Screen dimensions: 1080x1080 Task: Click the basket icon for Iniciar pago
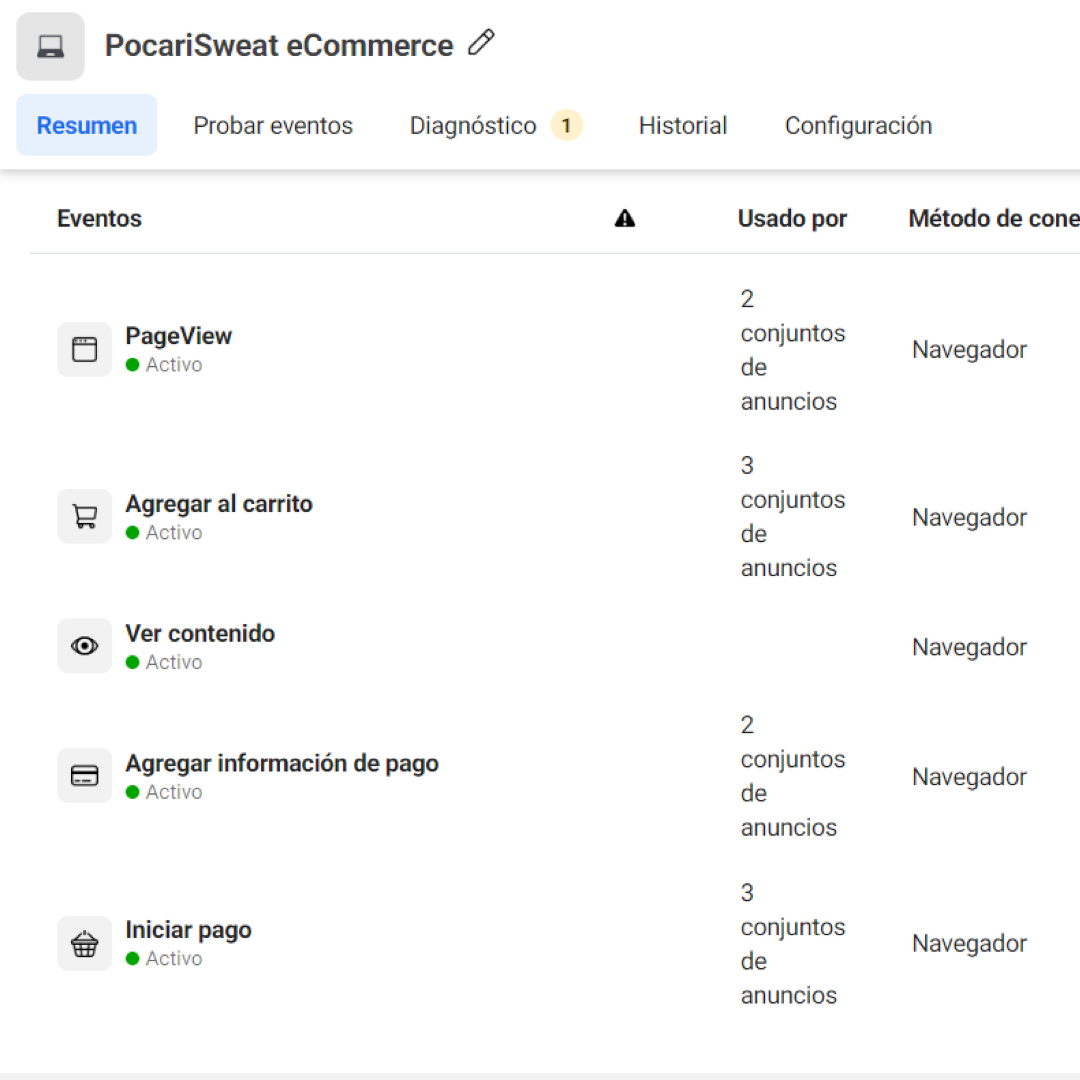85,944
